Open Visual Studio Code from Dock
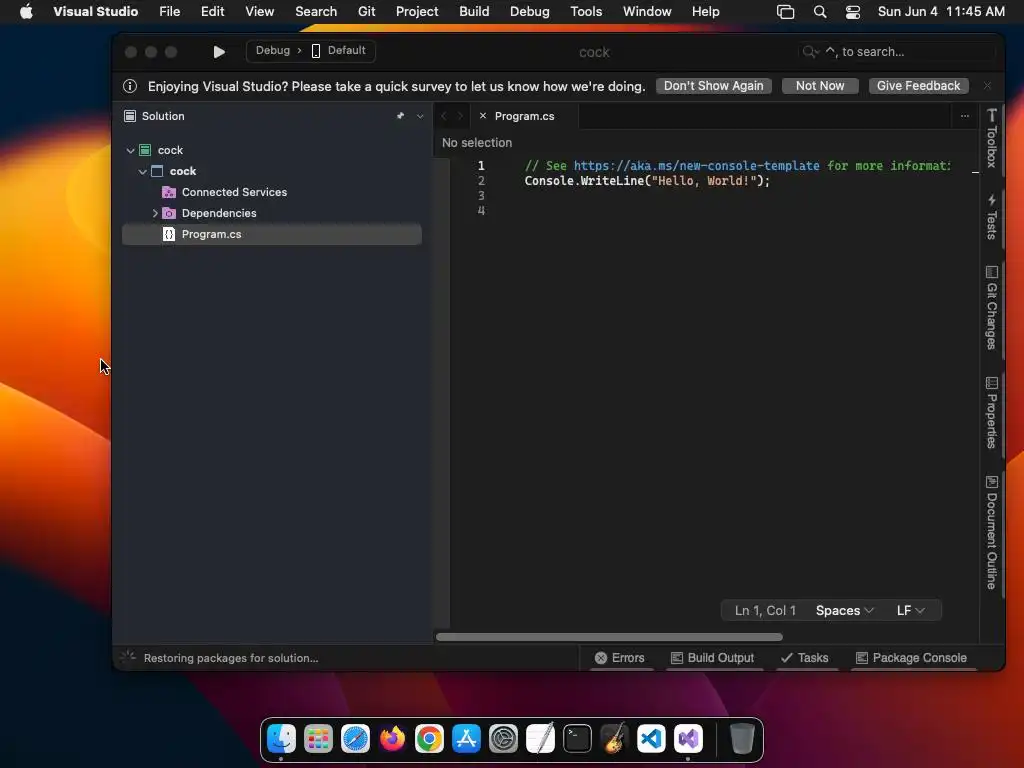 click(x=651, y=739)
